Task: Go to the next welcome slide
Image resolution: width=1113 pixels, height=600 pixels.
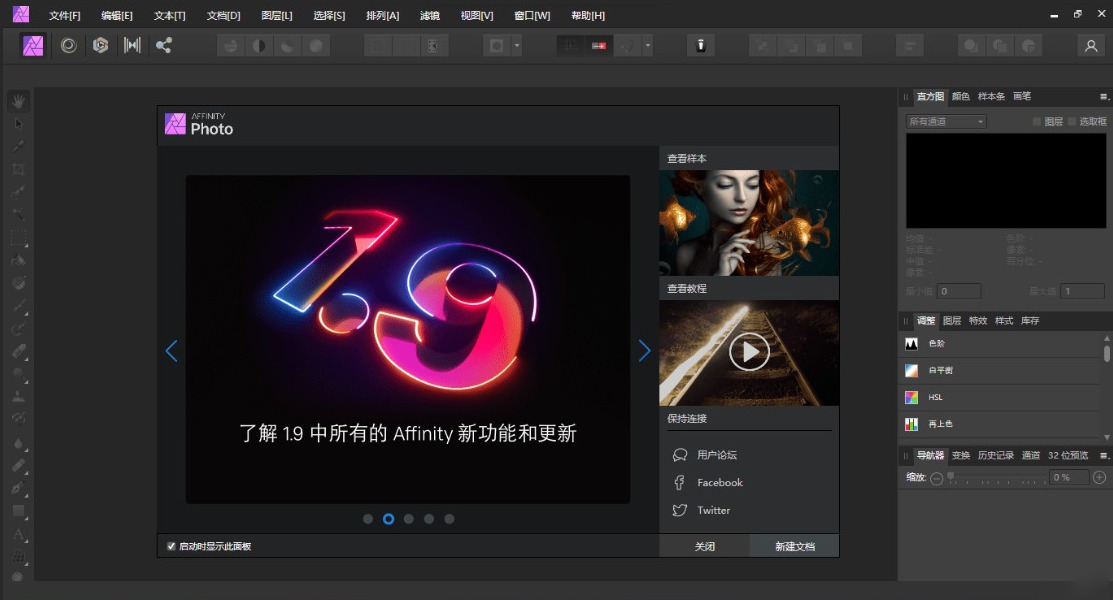Action: (644, 351)
